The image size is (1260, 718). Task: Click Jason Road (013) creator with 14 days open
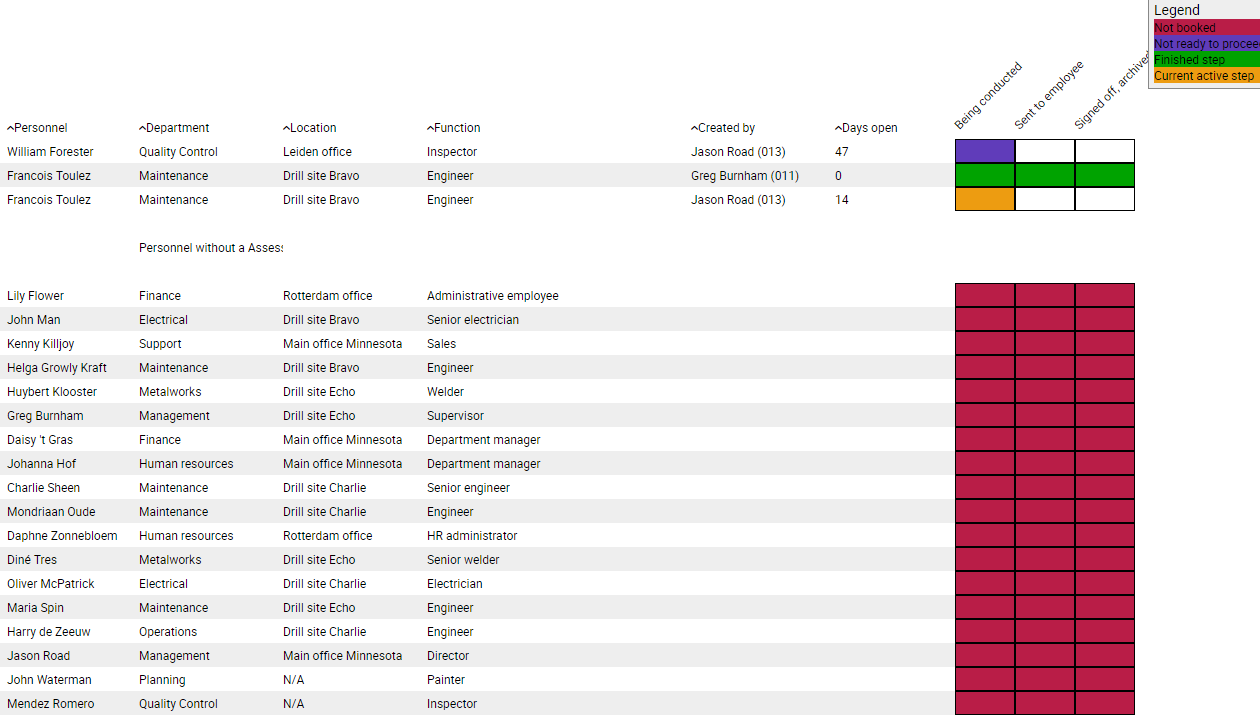pos(738,200)
